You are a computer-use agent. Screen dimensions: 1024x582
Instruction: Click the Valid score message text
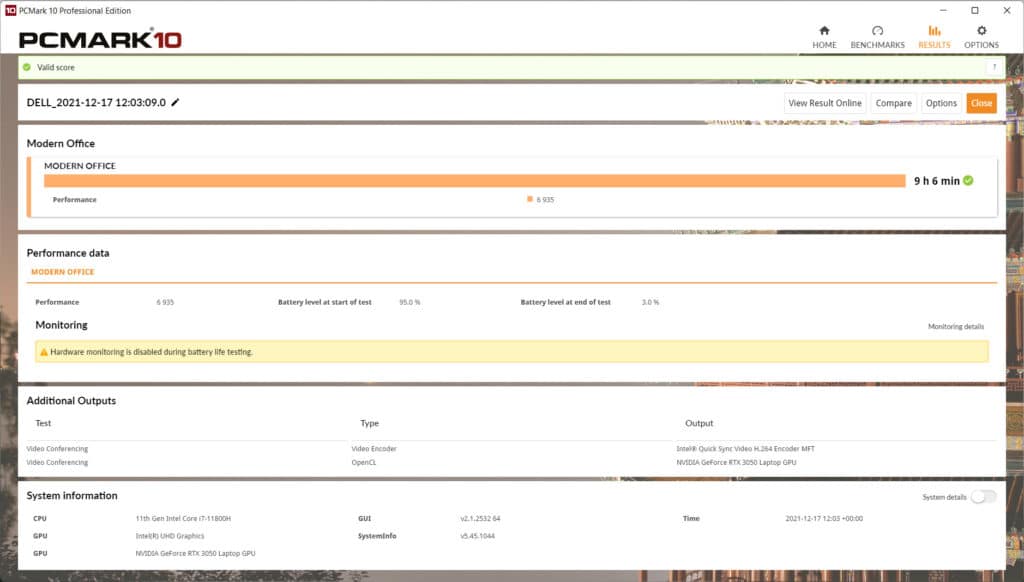[x=56, y=67]
